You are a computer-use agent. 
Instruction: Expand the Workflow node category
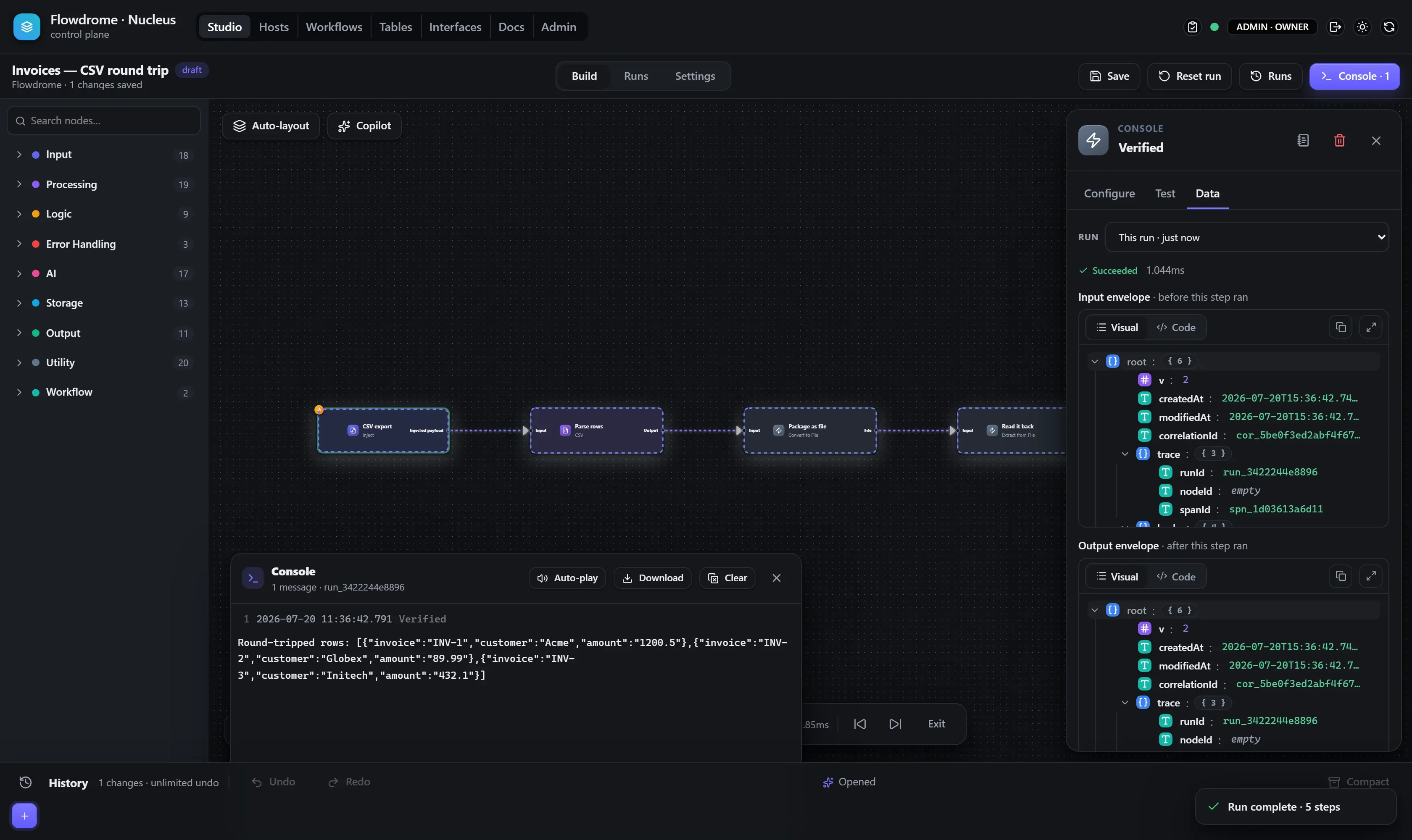pyautogui.click(x=104, y=392)
